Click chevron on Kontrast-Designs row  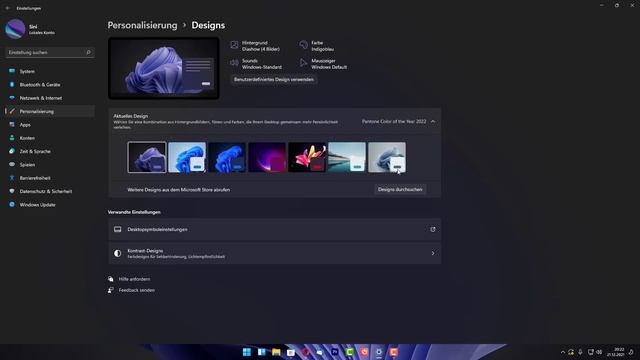433,253
